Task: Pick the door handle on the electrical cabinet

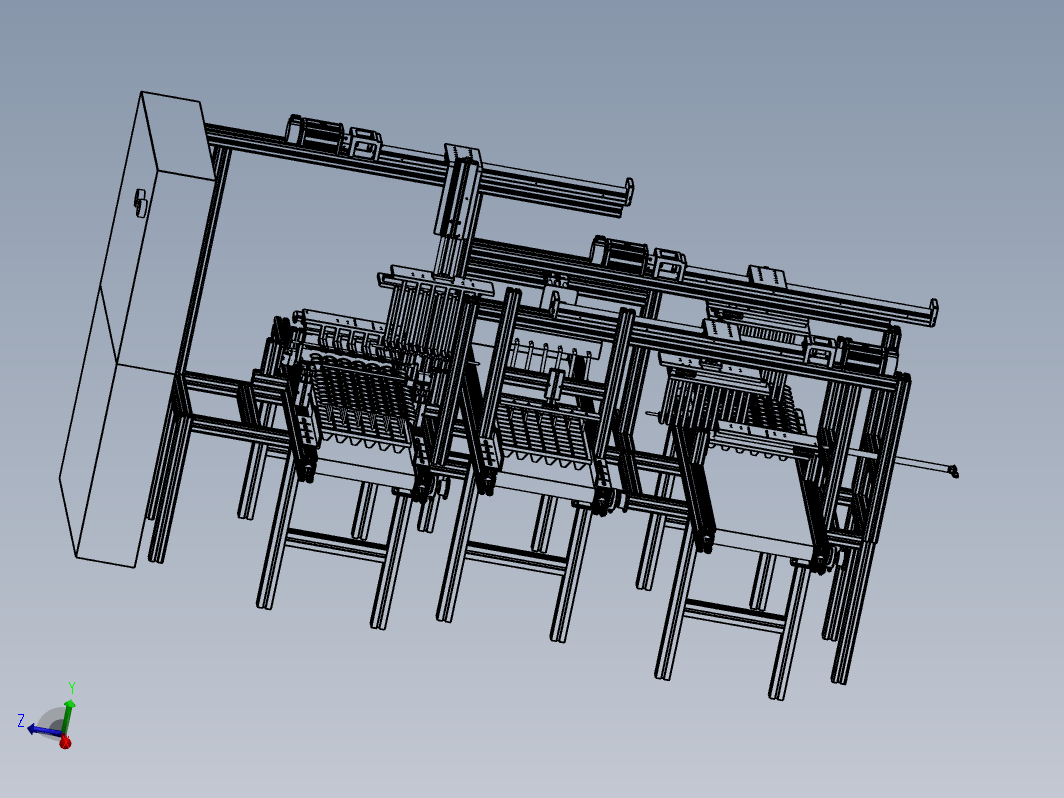Action: (x=140, y=202)
